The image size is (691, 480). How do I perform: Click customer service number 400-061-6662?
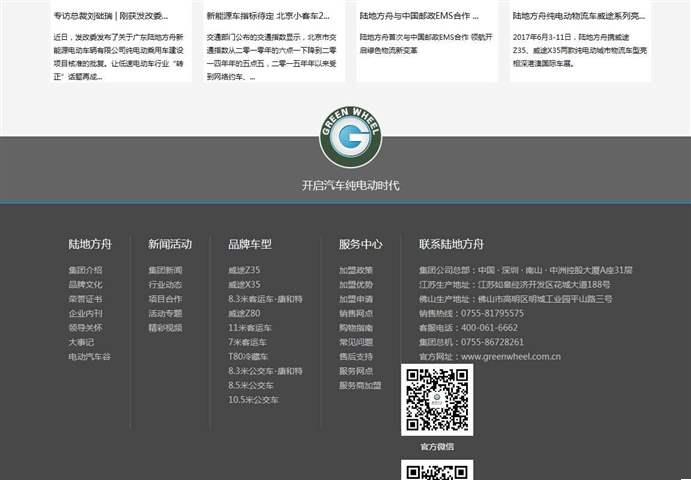489,328
